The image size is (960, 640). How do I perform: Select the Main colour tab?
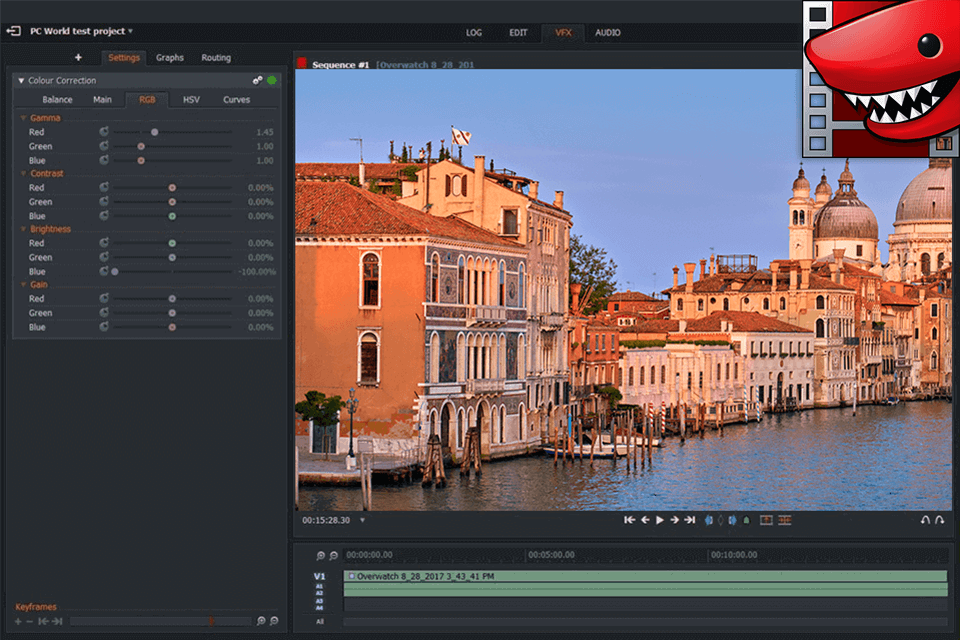102,99
